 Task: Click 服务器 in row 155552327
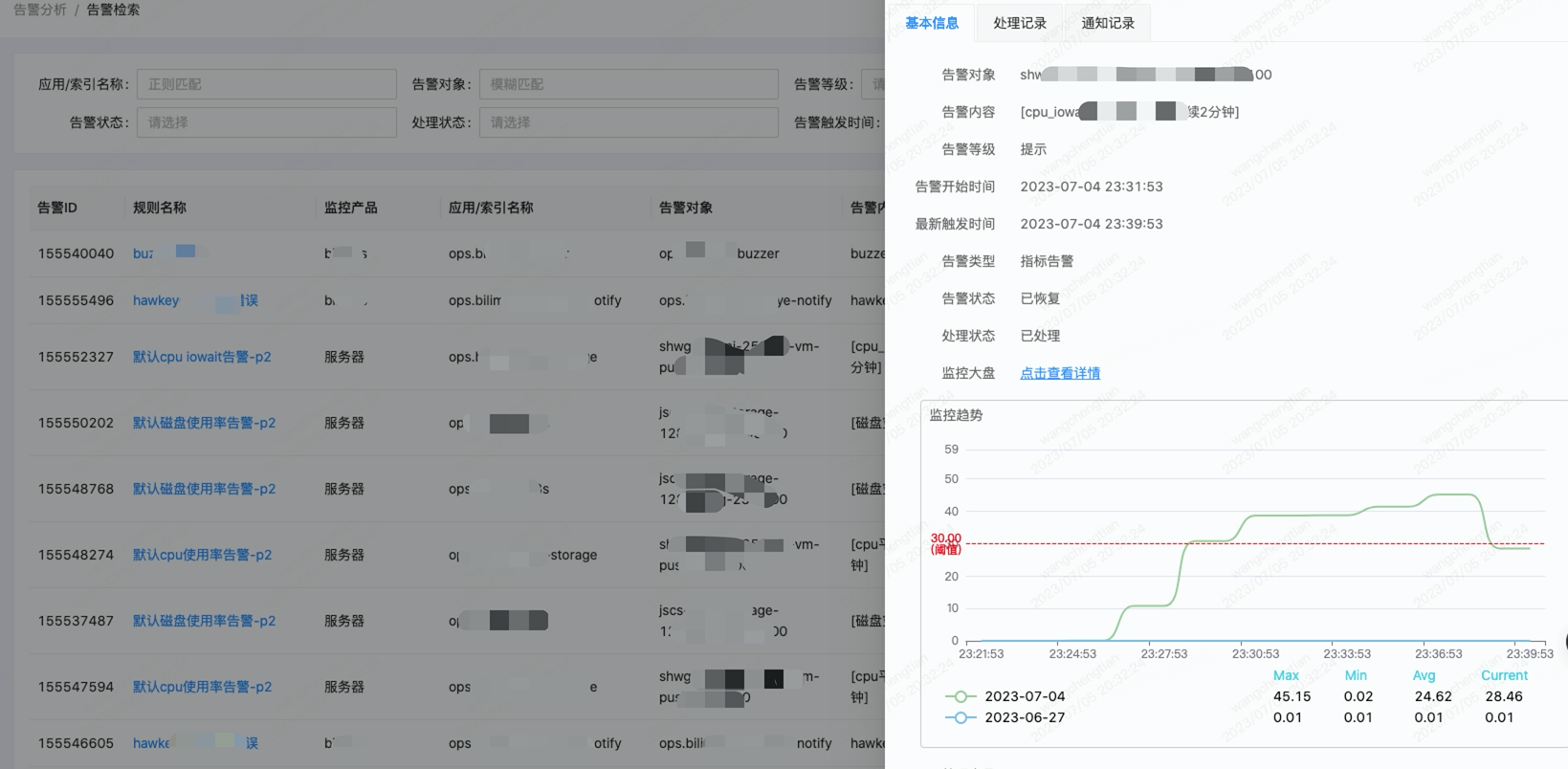click(343, 357)
